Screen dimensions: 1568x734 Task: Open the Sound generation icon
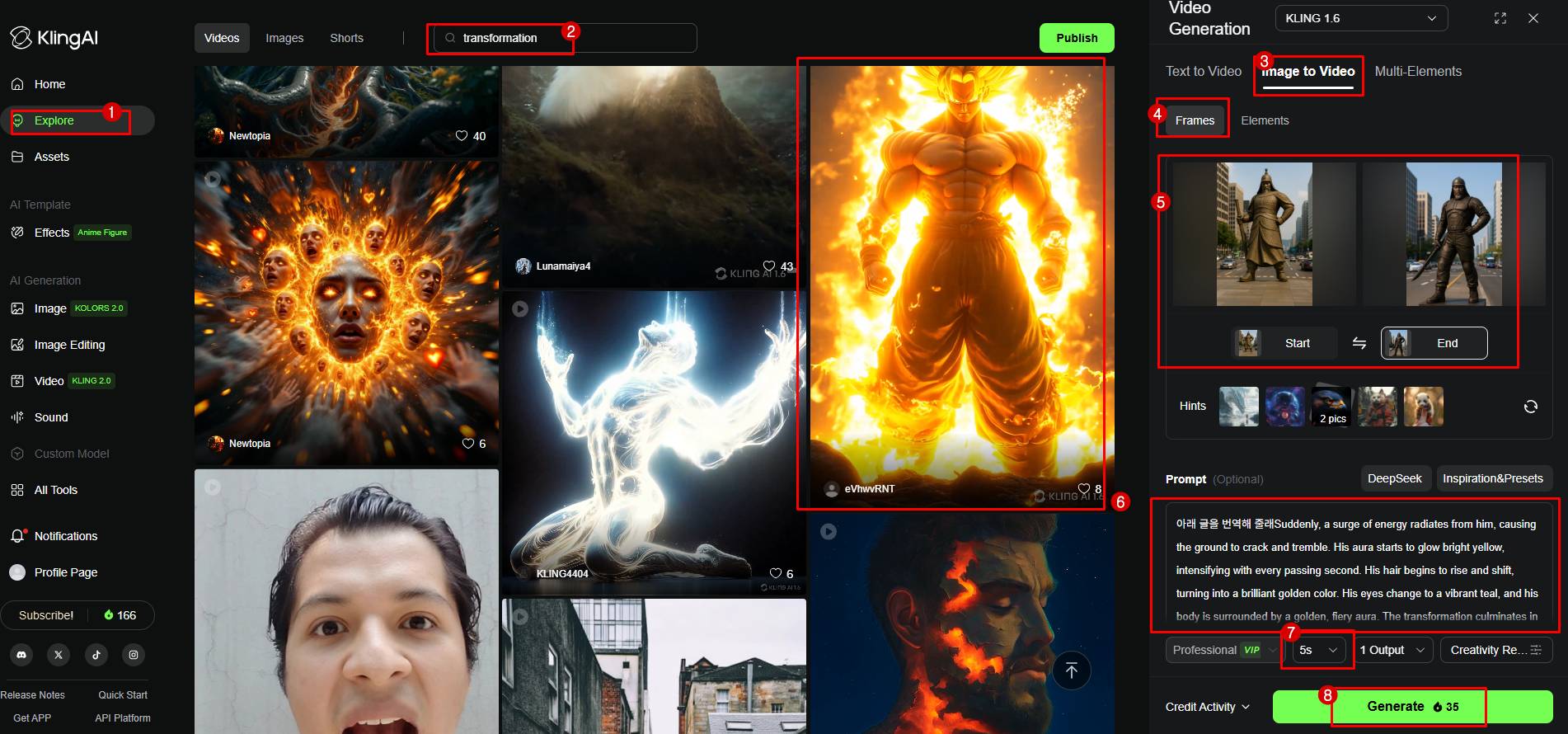click(x=17, y=417)
